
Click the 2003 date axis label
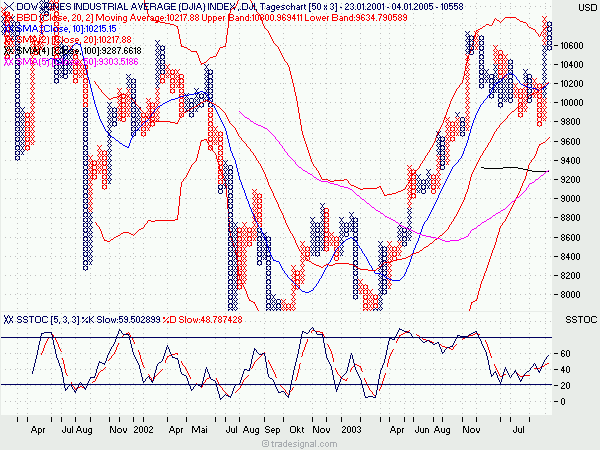pyautogui.click(x=351, y=430)
